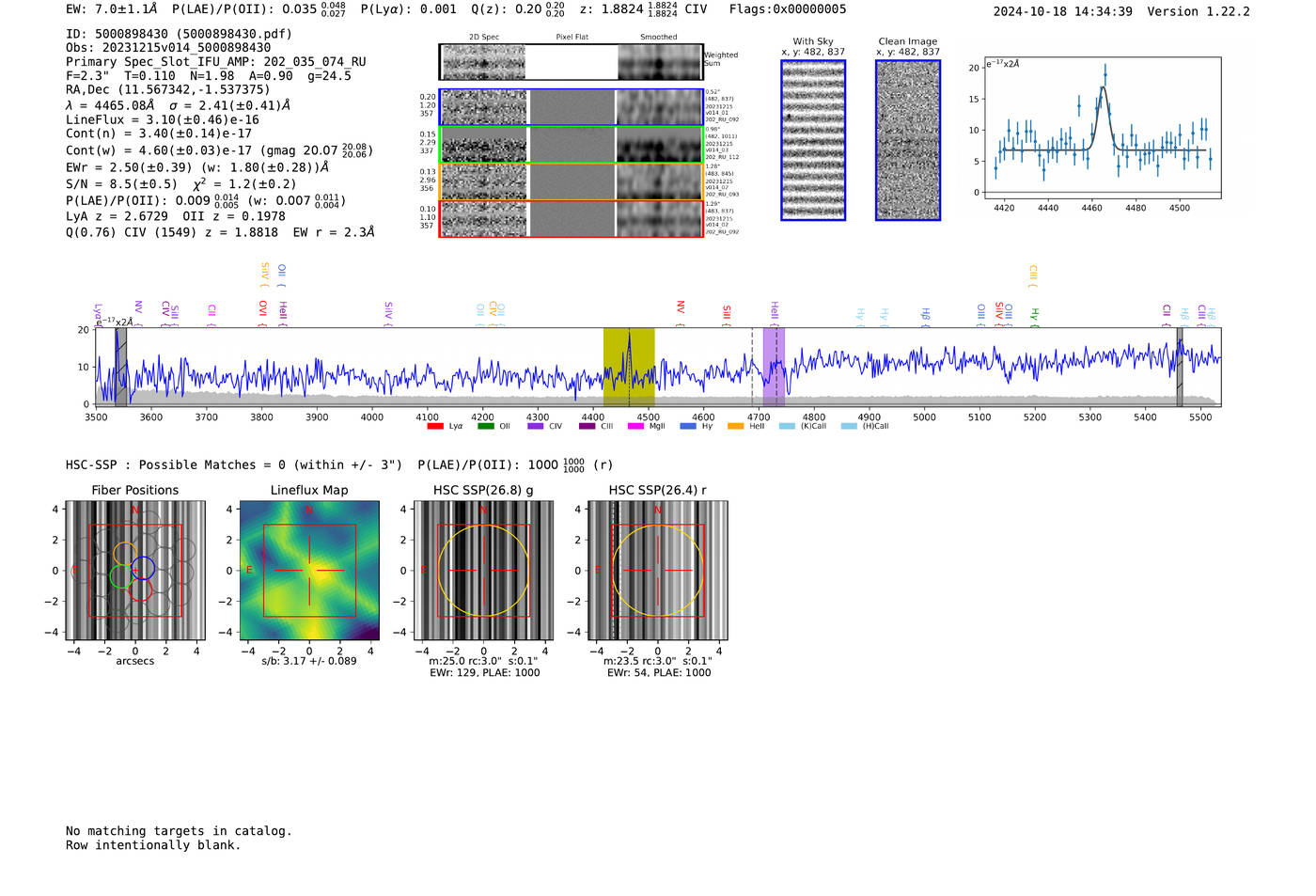Open the Weighted Sum 2D spectrum cutout
1316x896 pixels.
tap(483, 62)
